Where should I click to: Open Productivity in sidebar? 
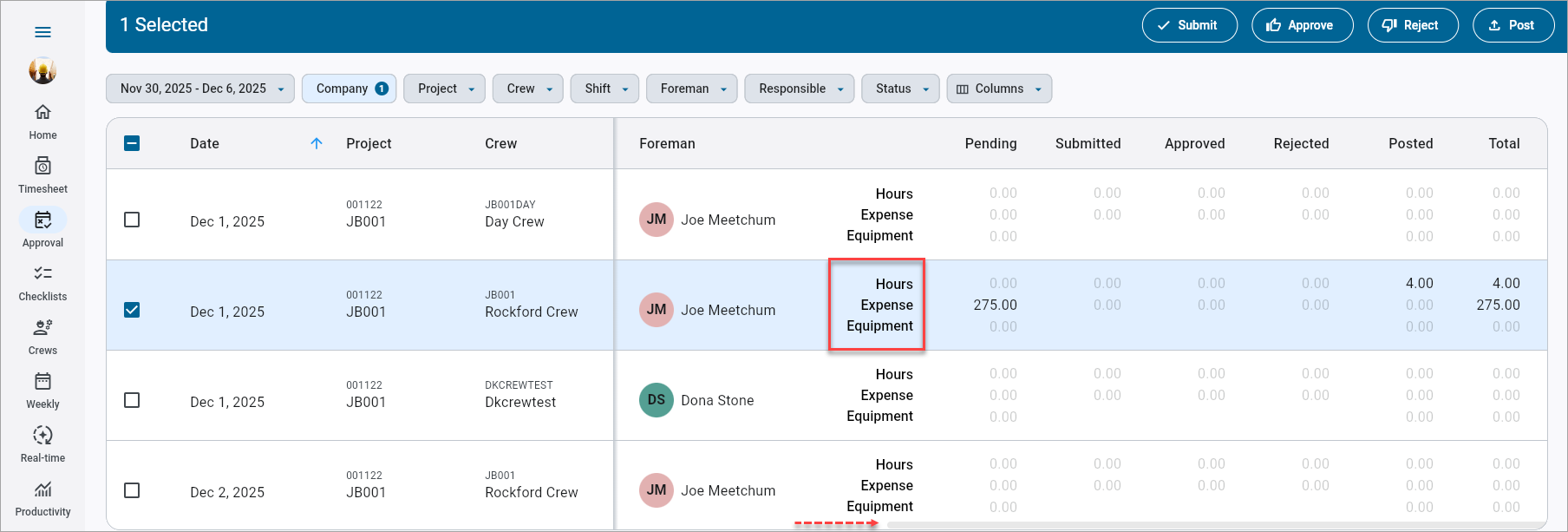(42, 498)
